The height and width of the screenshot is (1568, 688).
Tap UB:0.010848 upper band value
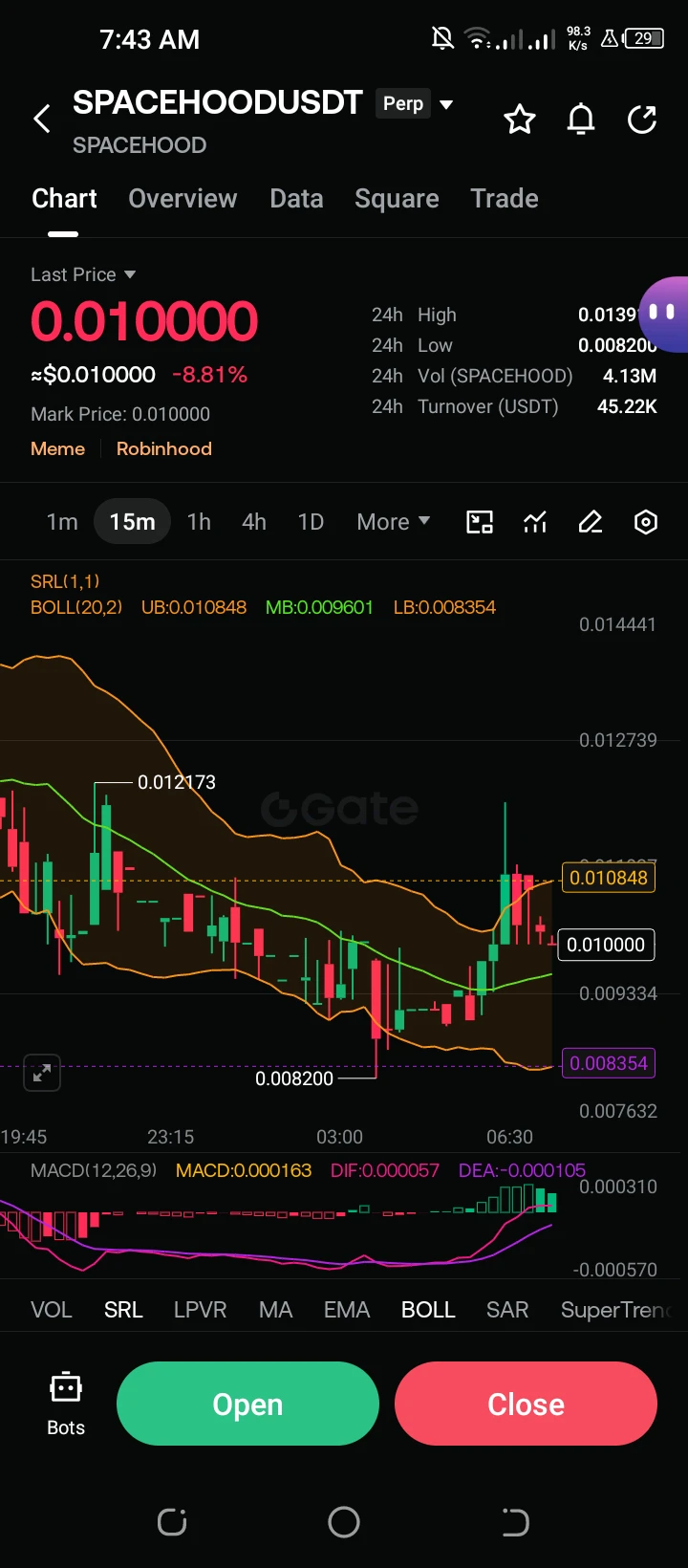point(194,607)
